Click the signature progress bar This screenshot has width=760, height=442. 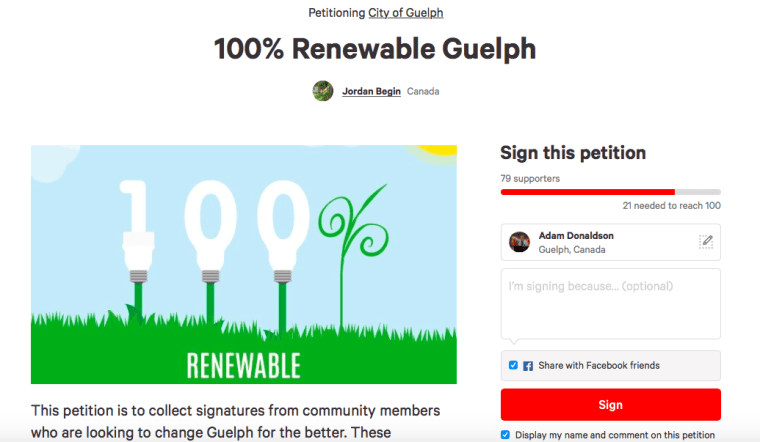[x=610, y=191]
